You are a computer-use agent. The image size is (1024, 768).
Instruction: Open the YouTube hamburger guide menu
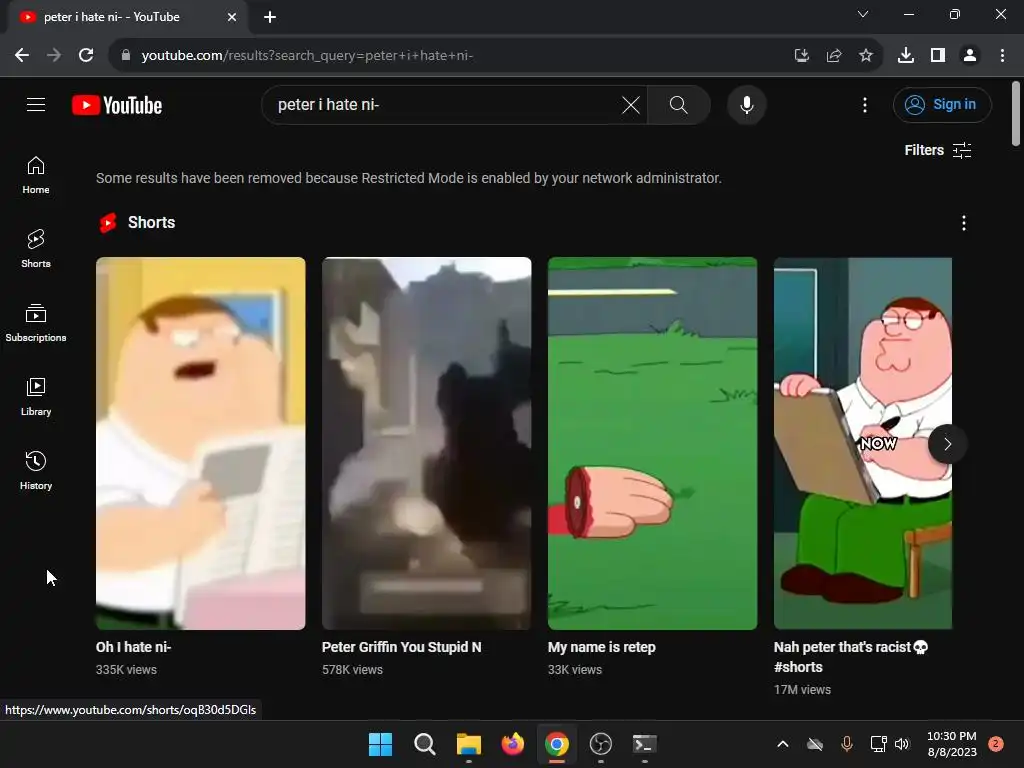click(36, 104)
